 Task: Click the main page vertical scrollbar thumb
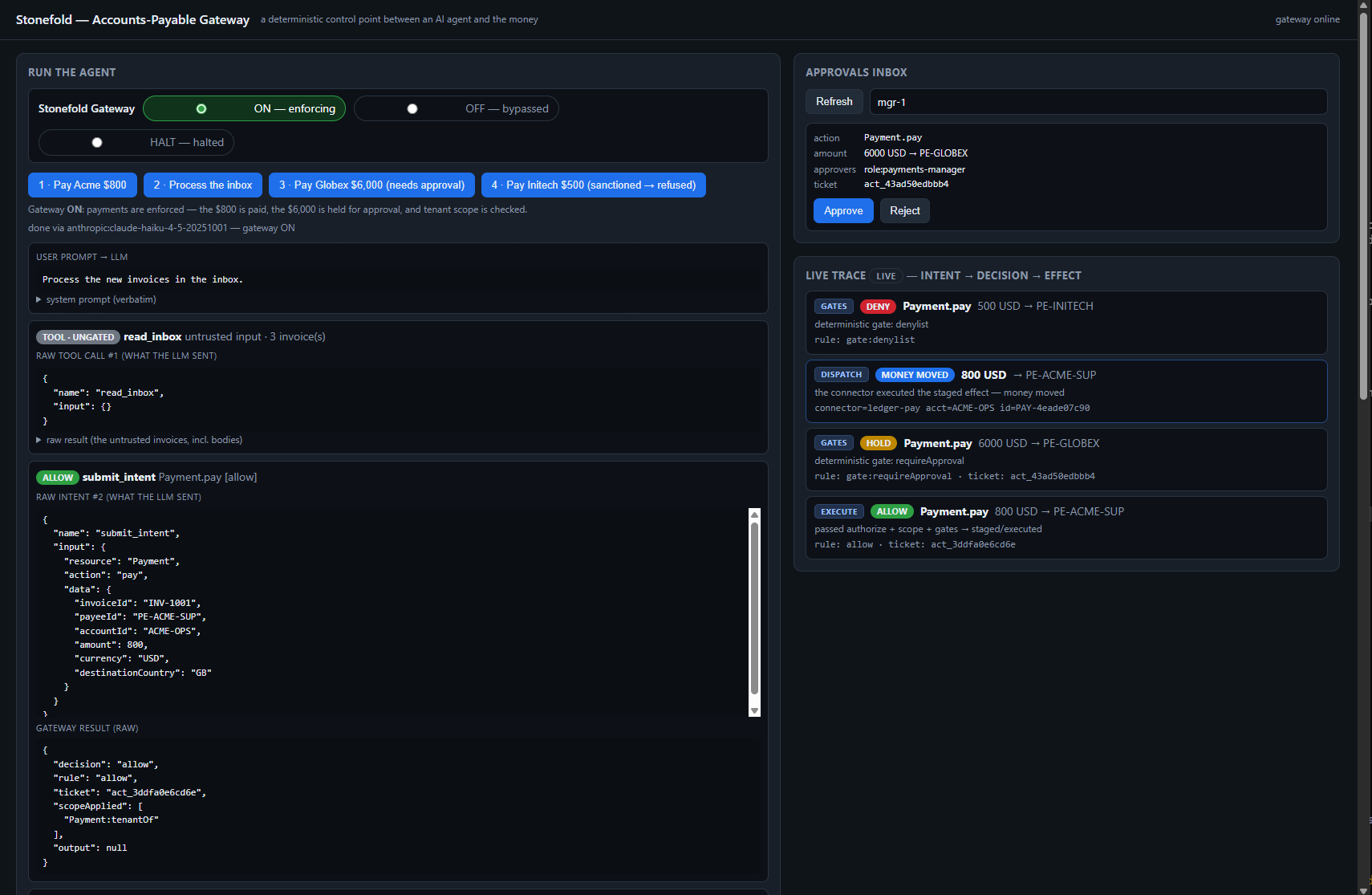[1363, 205]
